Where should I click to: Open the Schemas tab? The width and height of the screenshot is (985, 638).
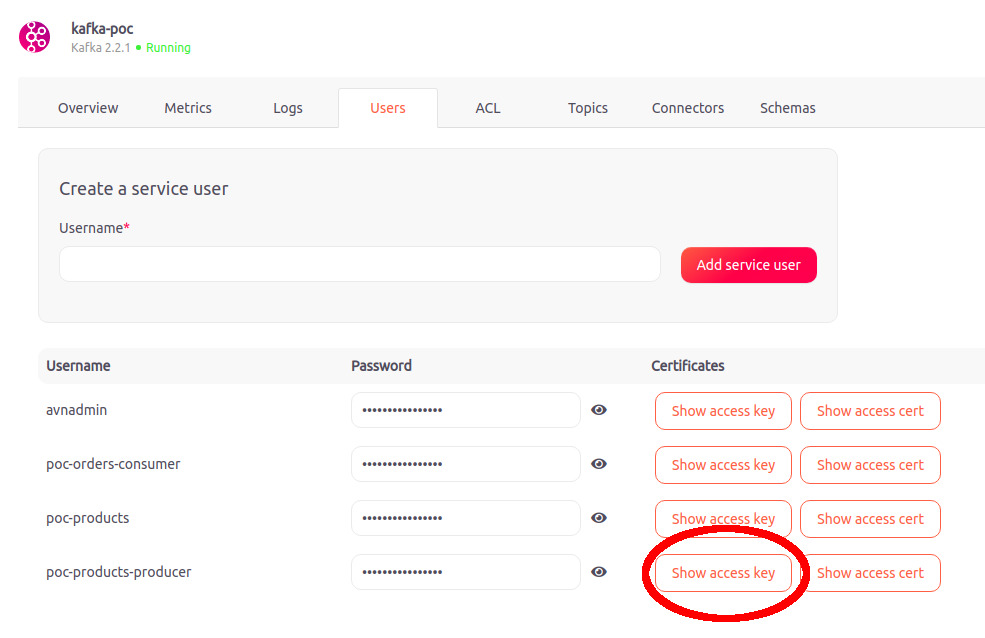pyautogui.click(x=788, y=108)
